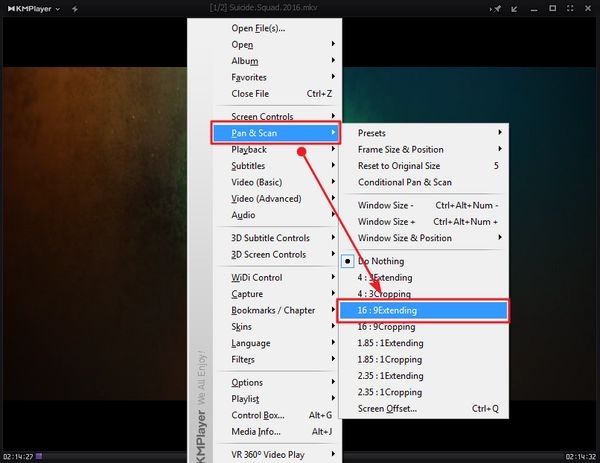
Task: Open 3D Subtitle Controls submenu
Action: pos(276,238)
